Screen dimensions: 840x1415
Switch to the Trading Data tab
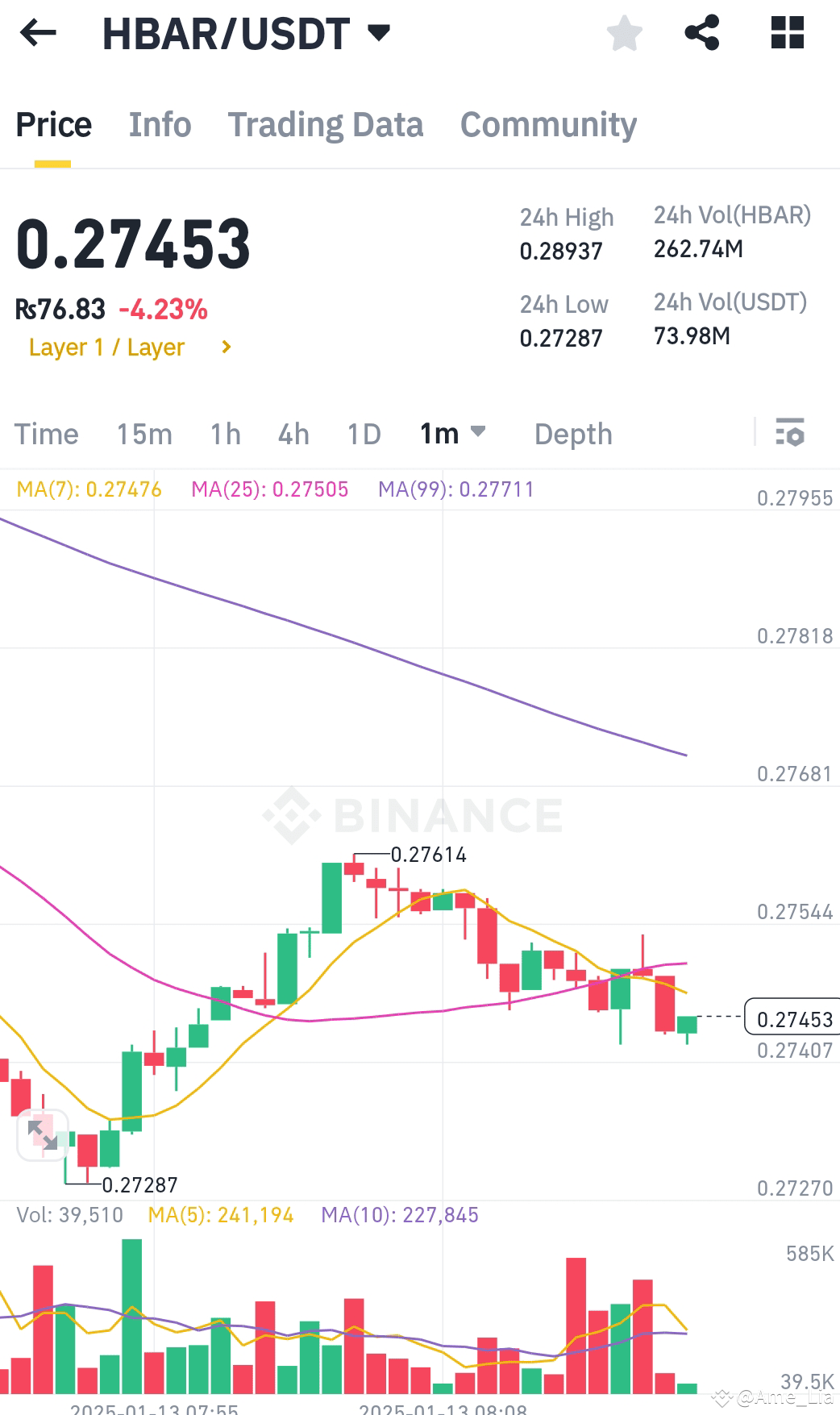pyautogui.click(x=326, y=123)
